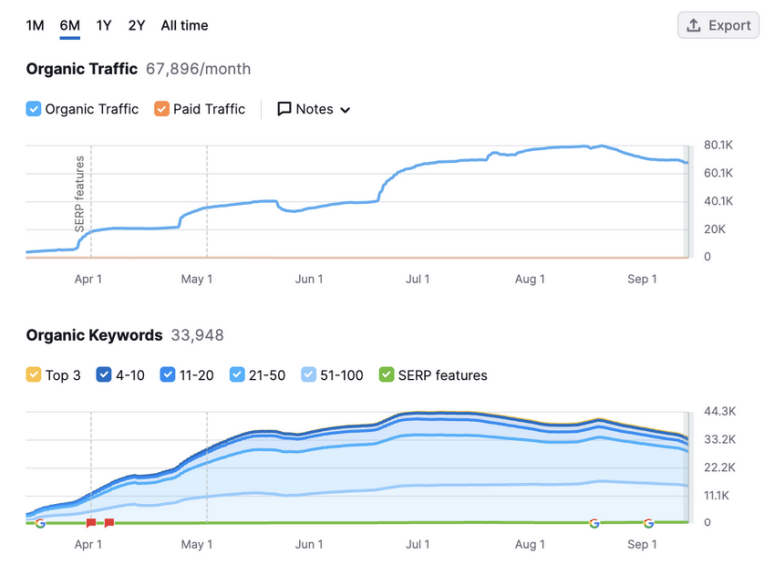Open the Notes dropdown

click(313, 109)
